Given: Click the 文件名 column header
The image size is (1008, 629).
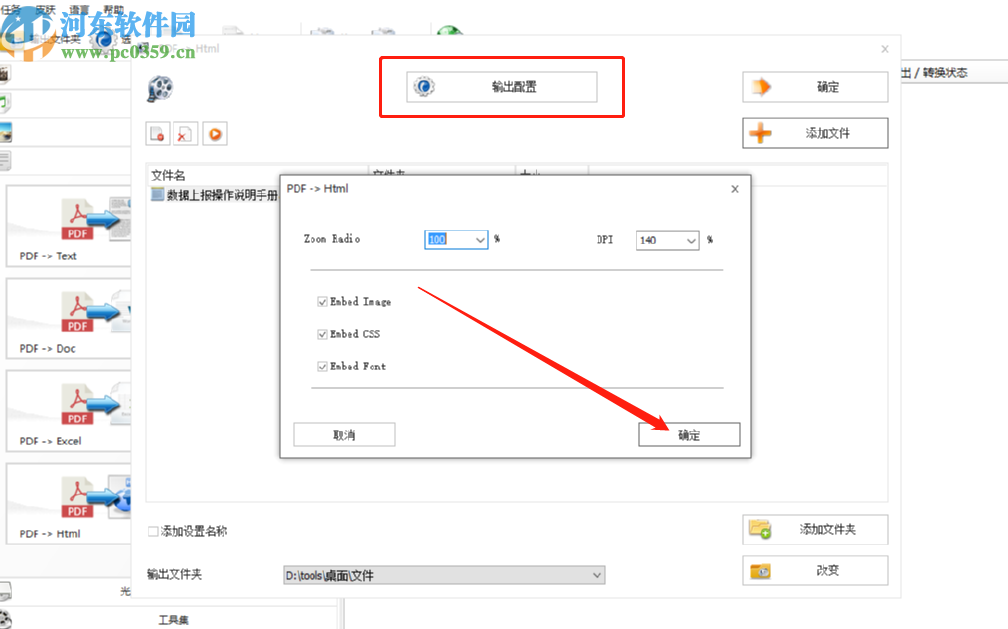Looking at the screenshot, I should tap(257, 175).
